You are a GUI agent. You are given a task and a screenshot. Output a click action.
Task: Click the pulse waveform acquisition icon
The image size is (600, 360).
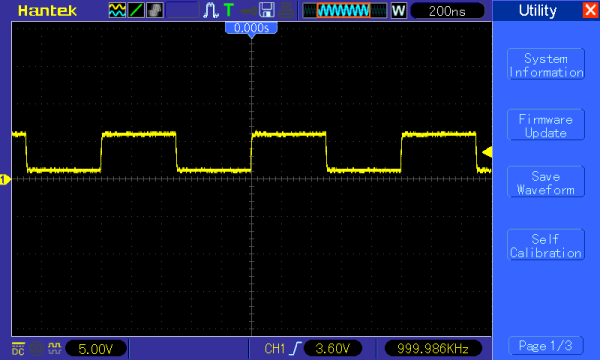[211, 10]
